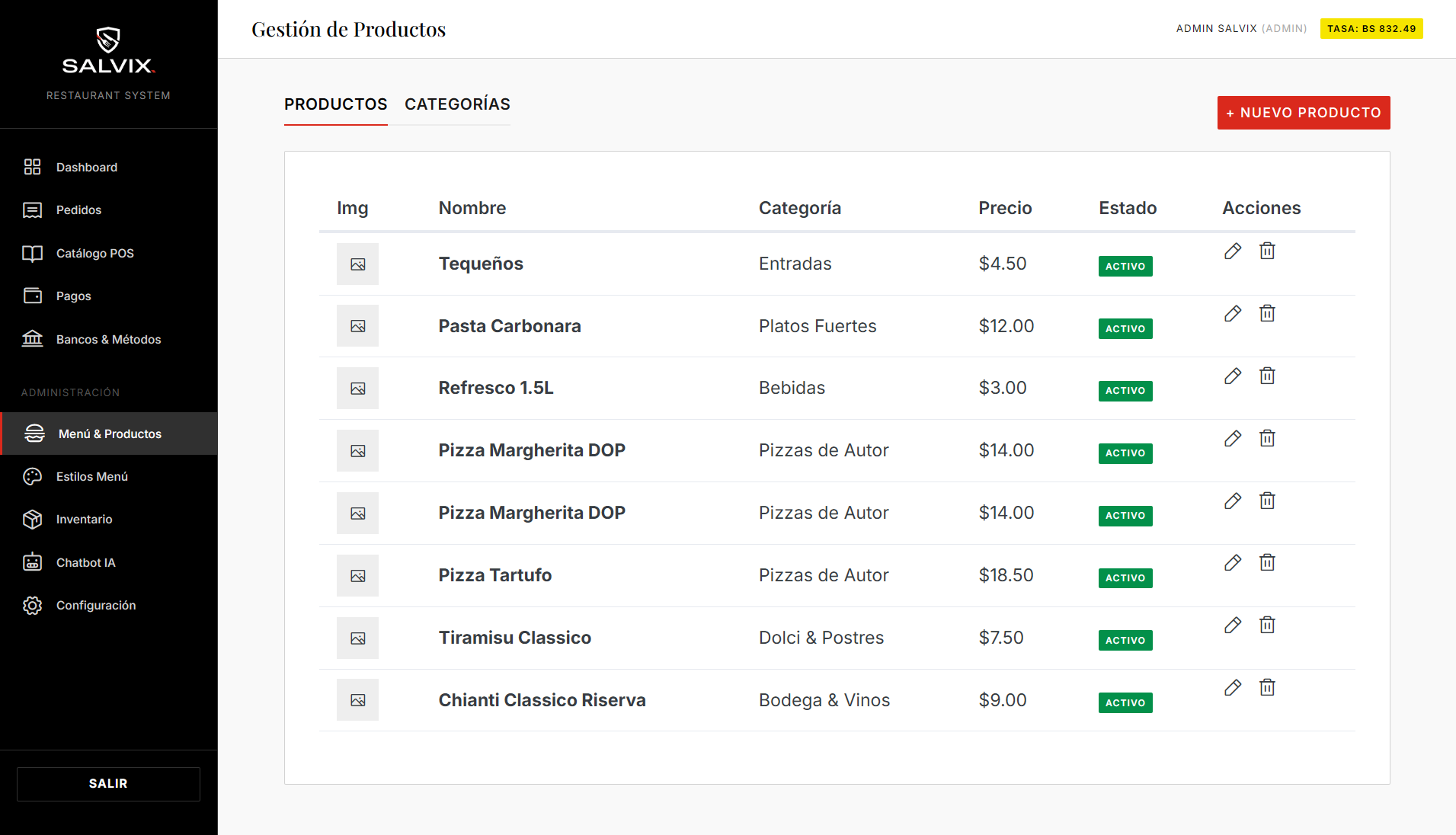Image resolution: width=1456 pixels, height=835 pixels.
Task: Click the $18.50 price cell
Action: coord(1006,575)
